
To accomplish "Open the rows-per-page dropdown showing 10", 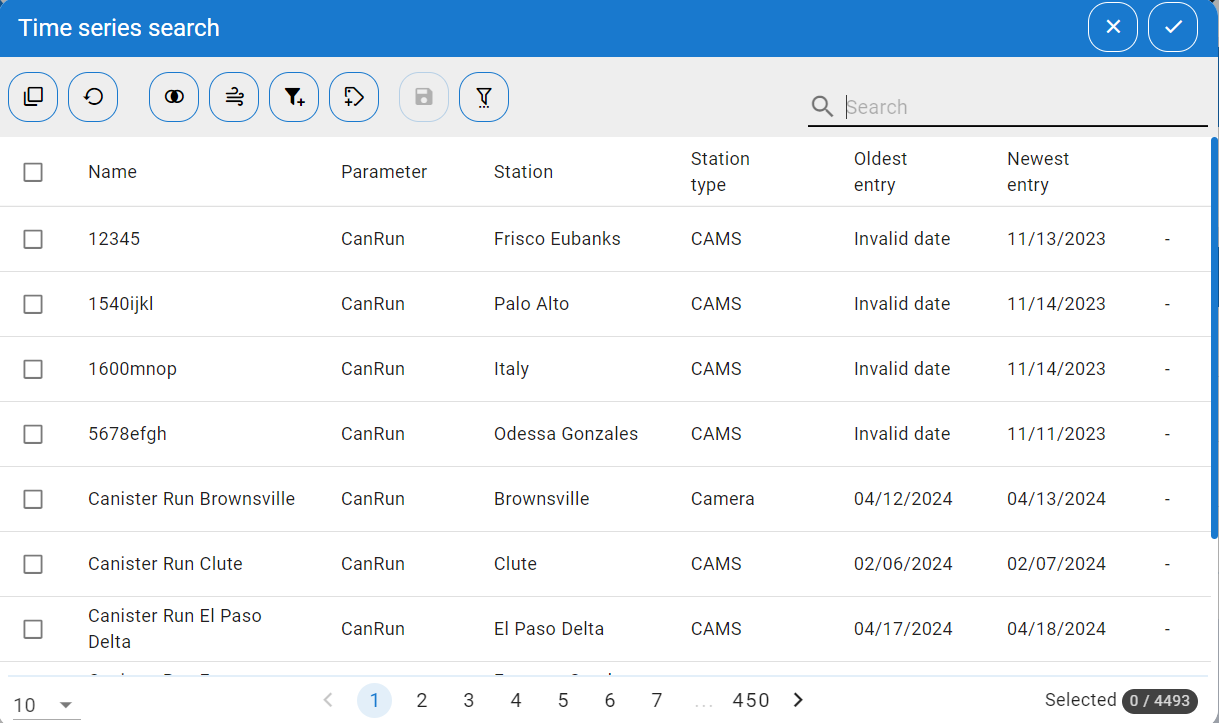I will 45,705.
